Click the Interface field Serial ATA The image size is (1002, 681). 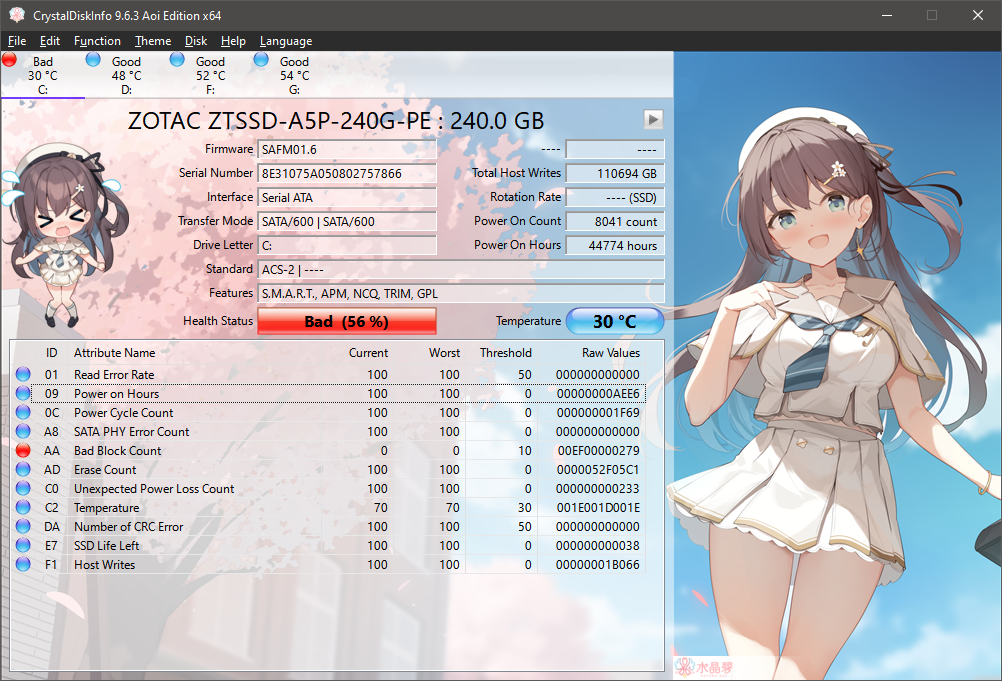pos(347,197)
